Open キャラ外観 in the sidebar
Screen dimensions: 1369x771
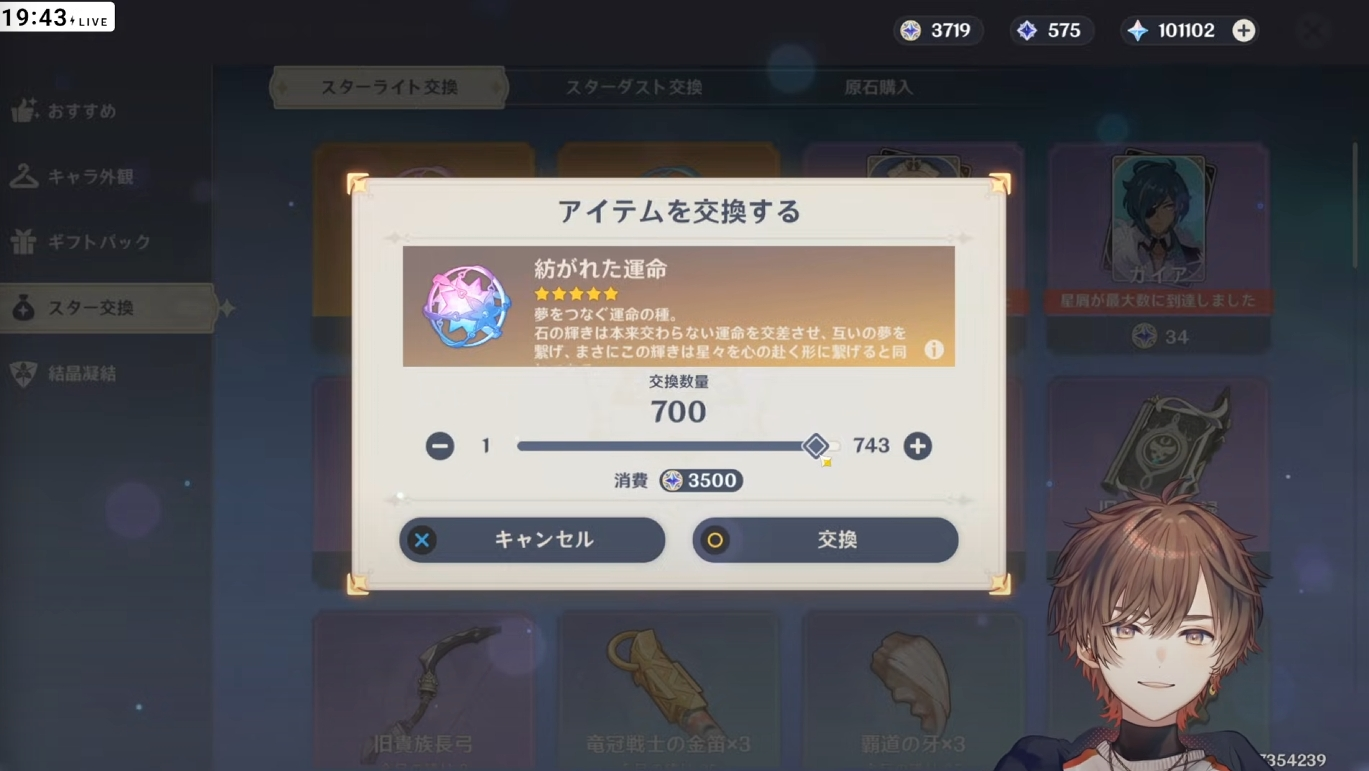(x=72, y=177)
